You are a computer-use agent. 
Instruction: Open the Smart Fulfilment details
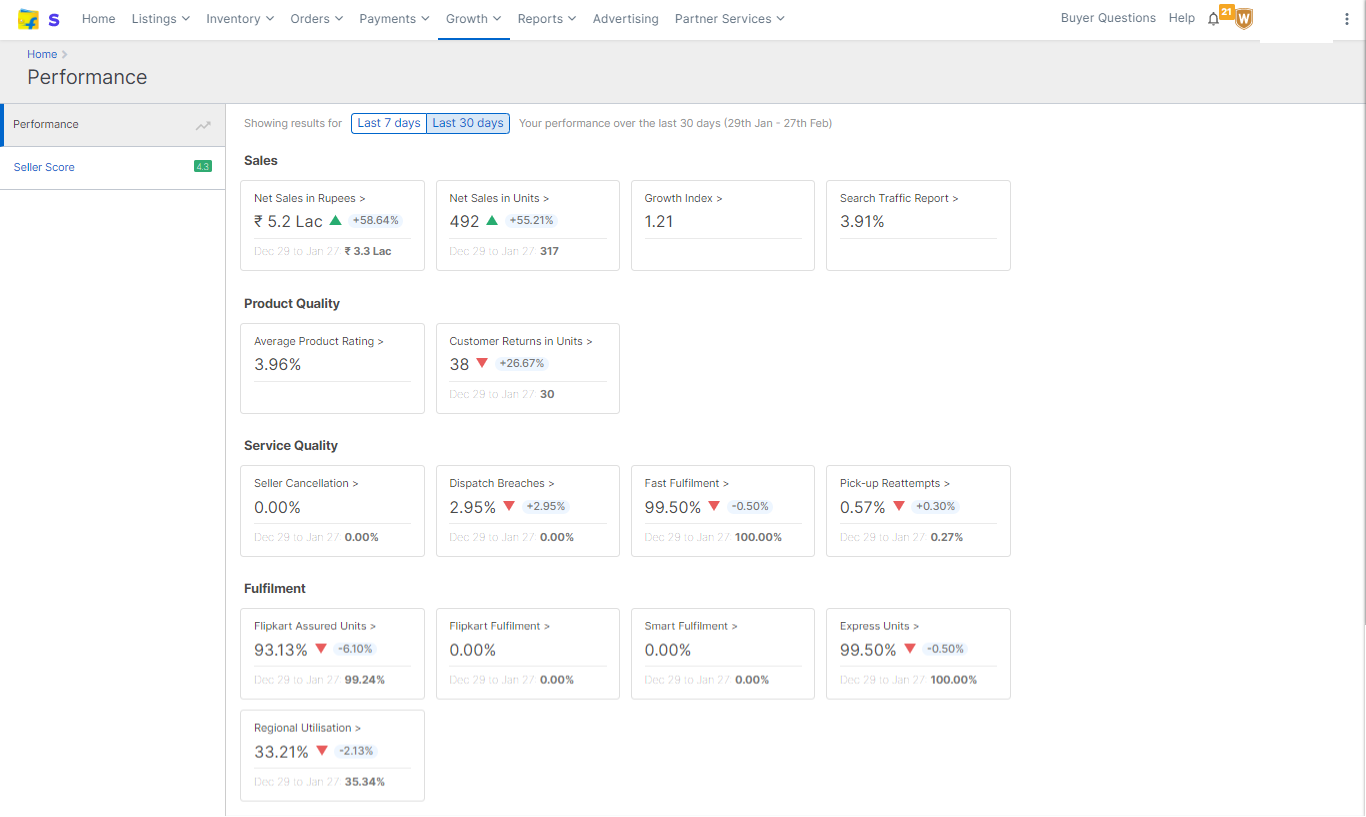pyautogui.click(x=691, y=626)
